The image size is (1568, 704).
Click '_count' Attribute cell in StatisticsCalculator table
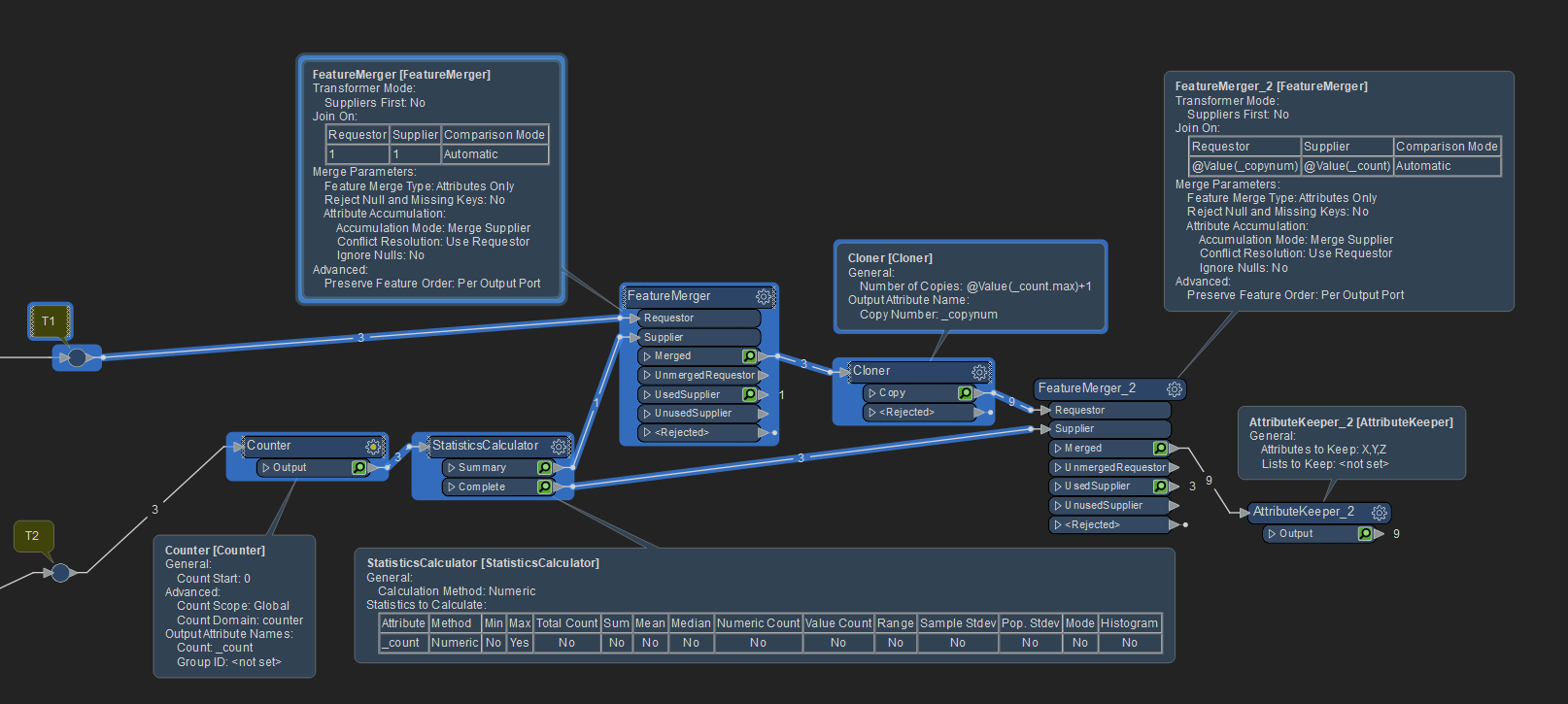point(404,643)
